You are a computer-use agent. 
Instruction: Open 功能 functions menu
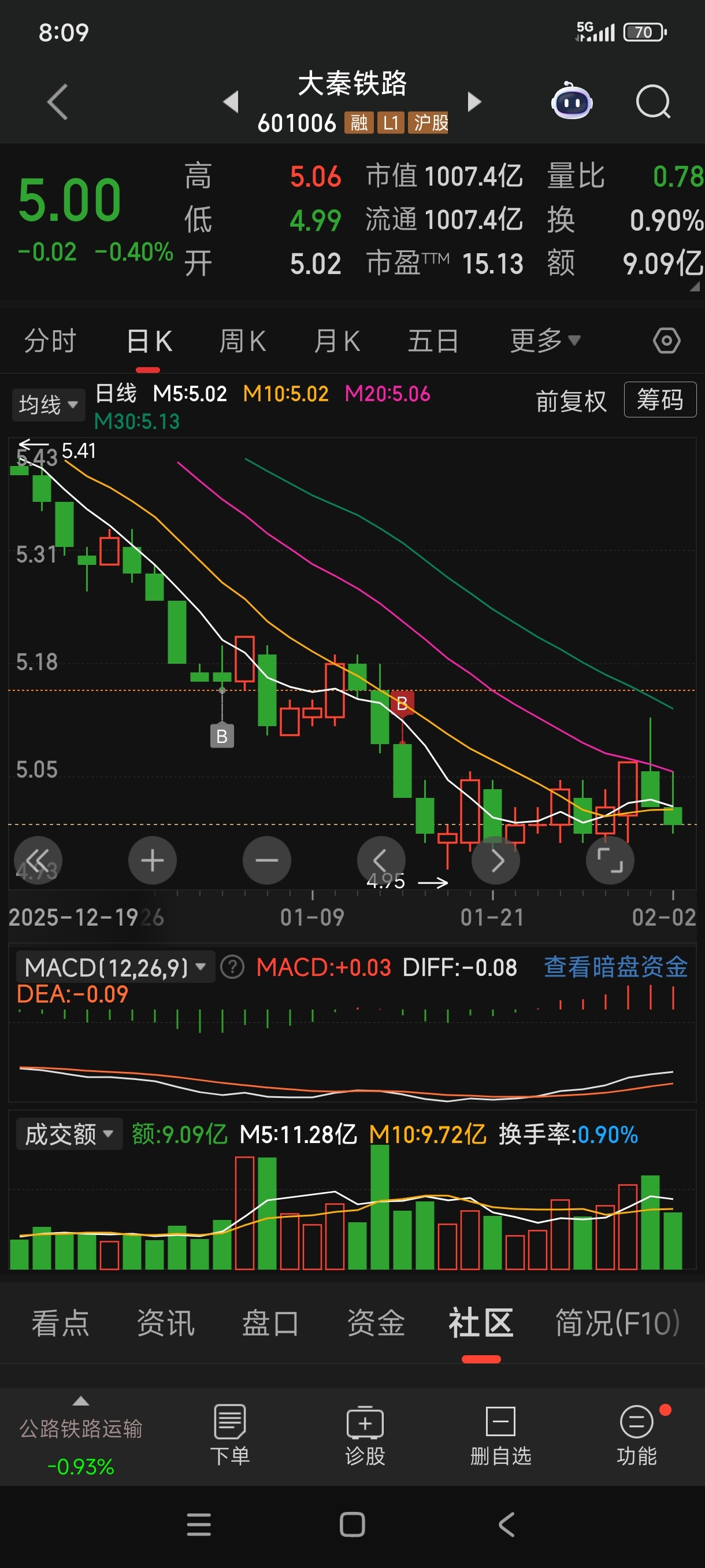click(636, 1435)
